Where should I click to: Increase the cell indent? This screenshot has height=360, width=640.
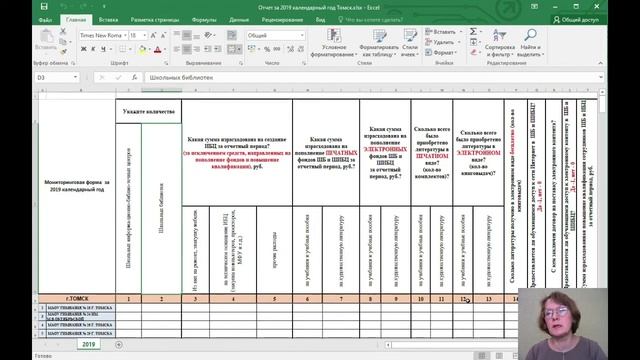pyautogui.click(x=218, y=49)
